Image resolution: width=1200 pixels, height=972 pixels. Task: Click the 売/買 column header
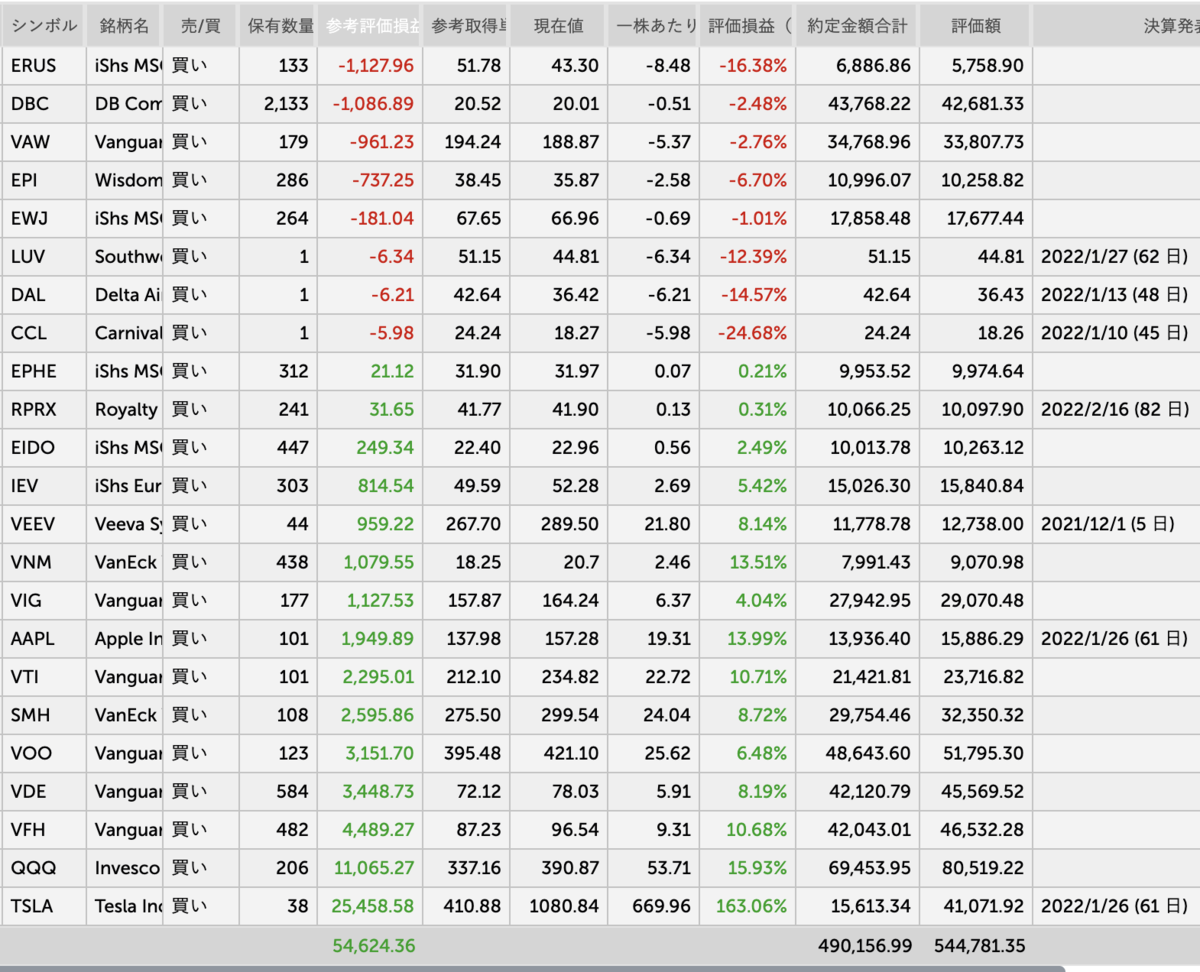[x=200, y=26]
